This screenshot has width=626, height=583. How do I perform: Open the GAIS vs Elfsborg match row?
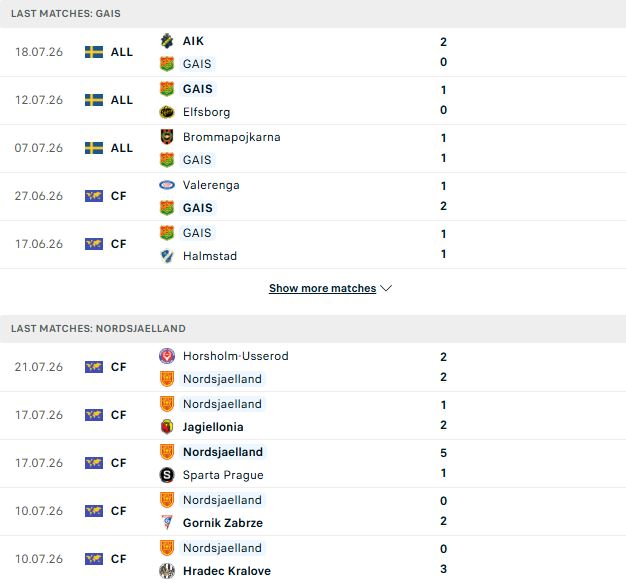(x=313, y=100)
